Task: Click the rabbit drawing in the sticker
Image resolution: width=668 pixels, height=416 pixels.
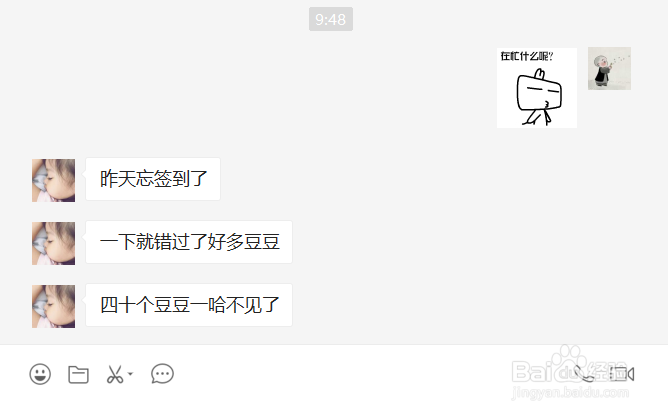Action: click(538, 97)
